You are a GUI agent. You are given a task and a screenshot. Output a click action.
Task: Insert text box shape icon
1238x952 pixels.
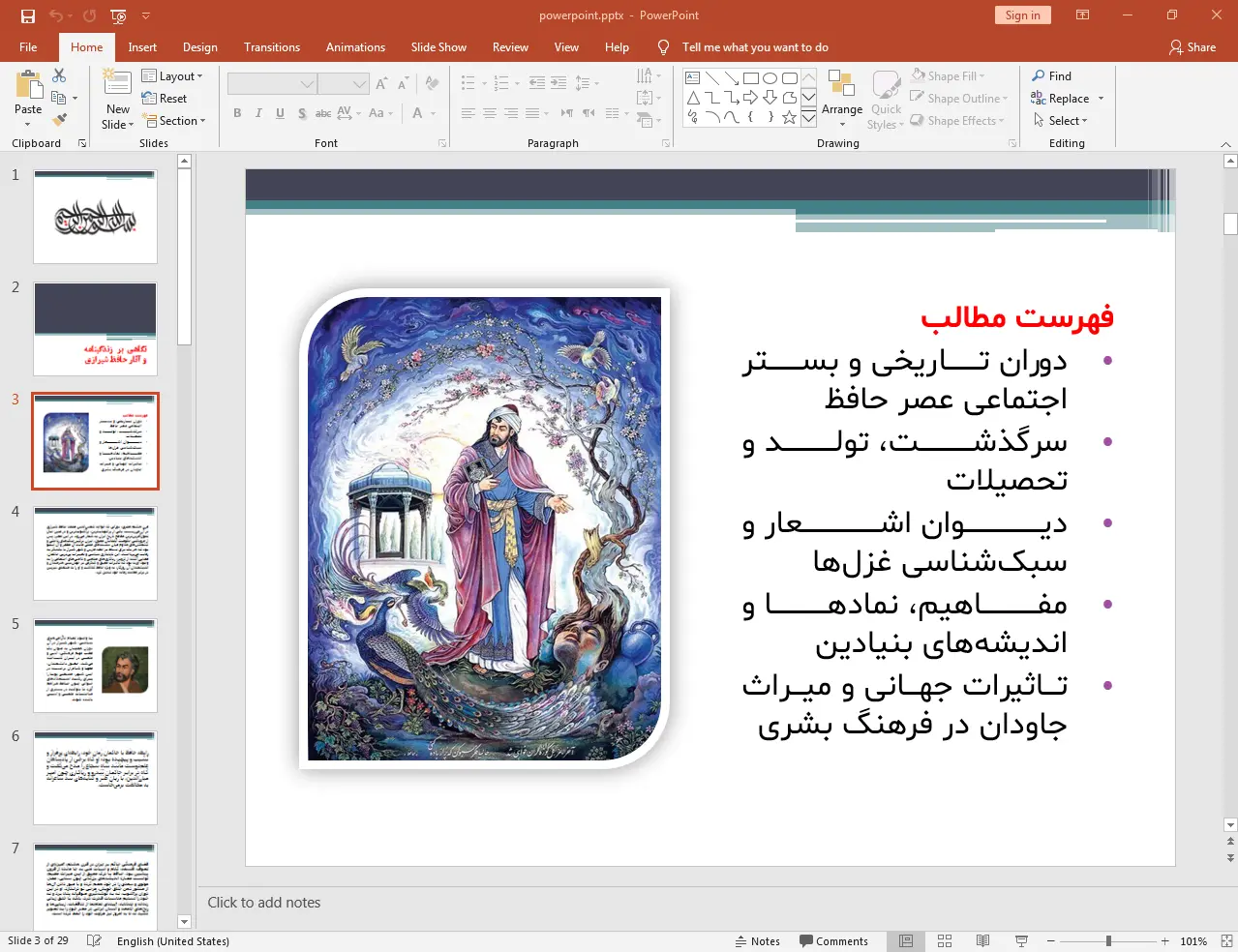click(x=693, y=78)
